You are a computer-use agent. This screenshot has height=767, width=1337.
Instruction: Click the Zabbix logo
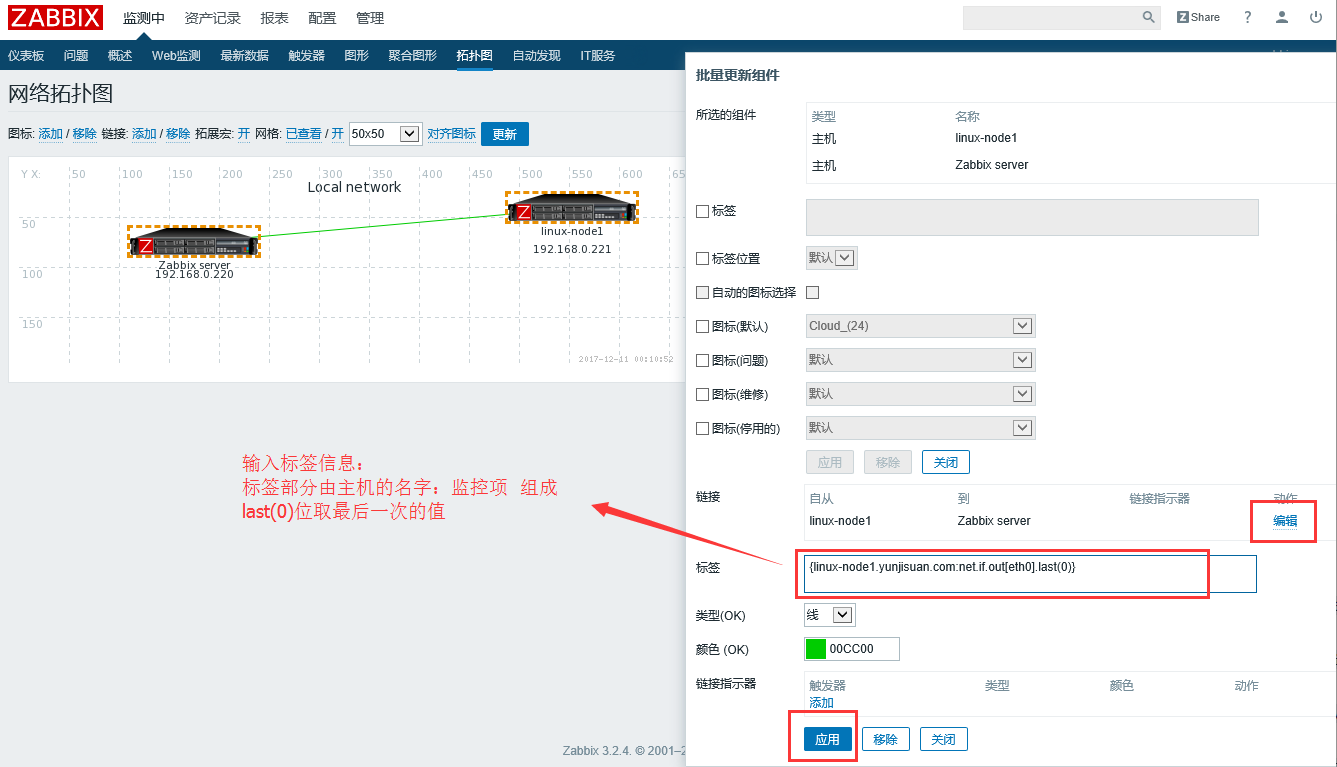(x=56, y=17)
